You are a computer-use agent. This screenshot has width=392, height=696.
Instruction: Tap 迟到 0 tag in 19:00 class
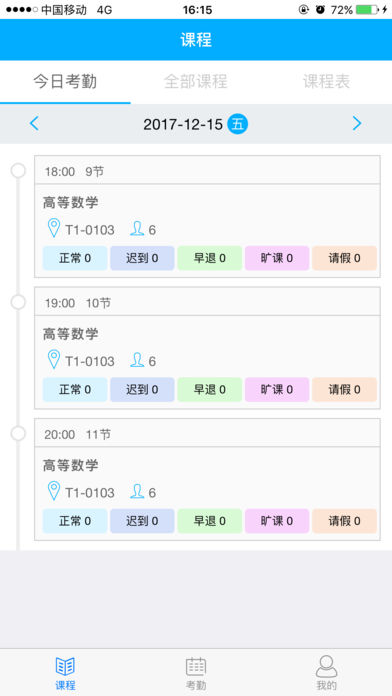coord(142,390)
